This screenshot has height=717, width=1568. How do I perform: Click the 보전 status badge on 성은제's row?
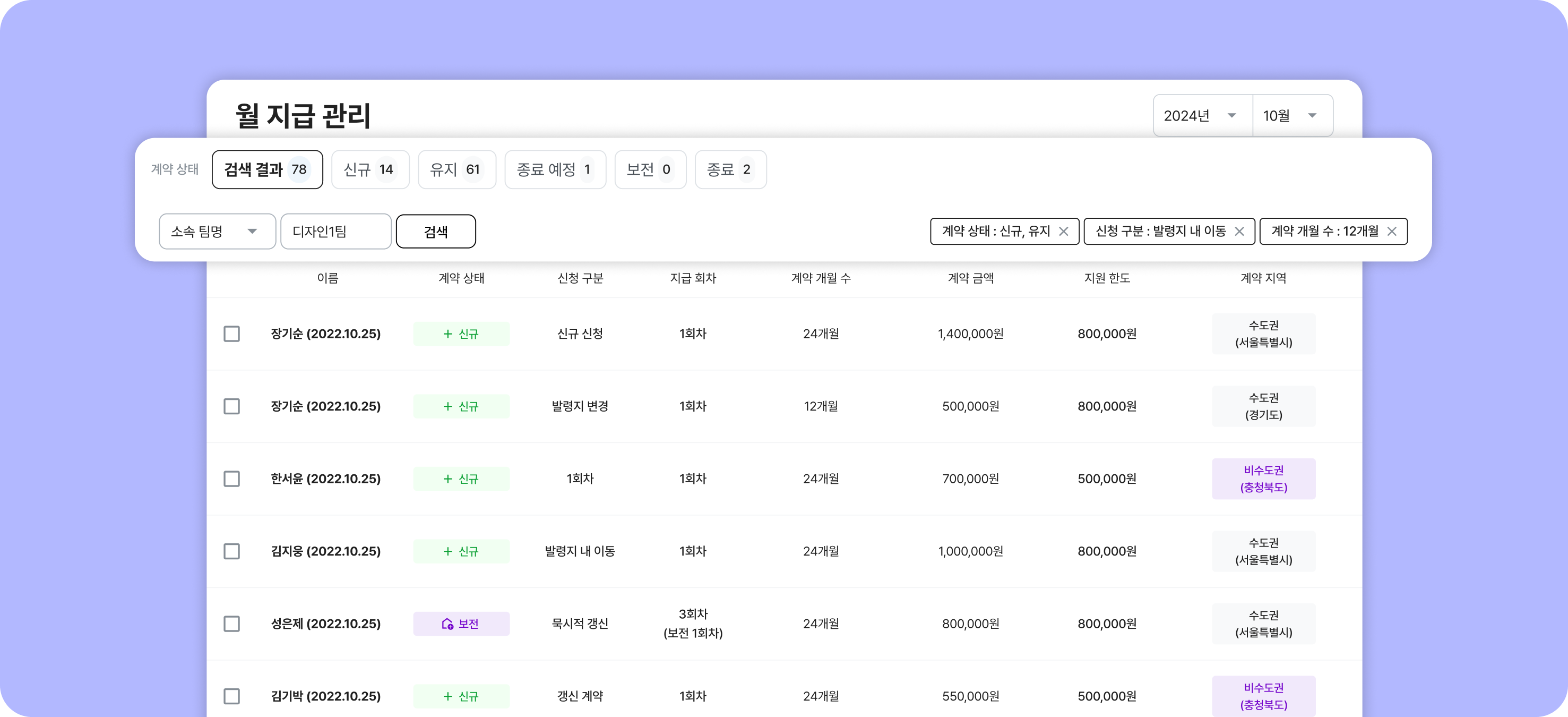point(461,624)
